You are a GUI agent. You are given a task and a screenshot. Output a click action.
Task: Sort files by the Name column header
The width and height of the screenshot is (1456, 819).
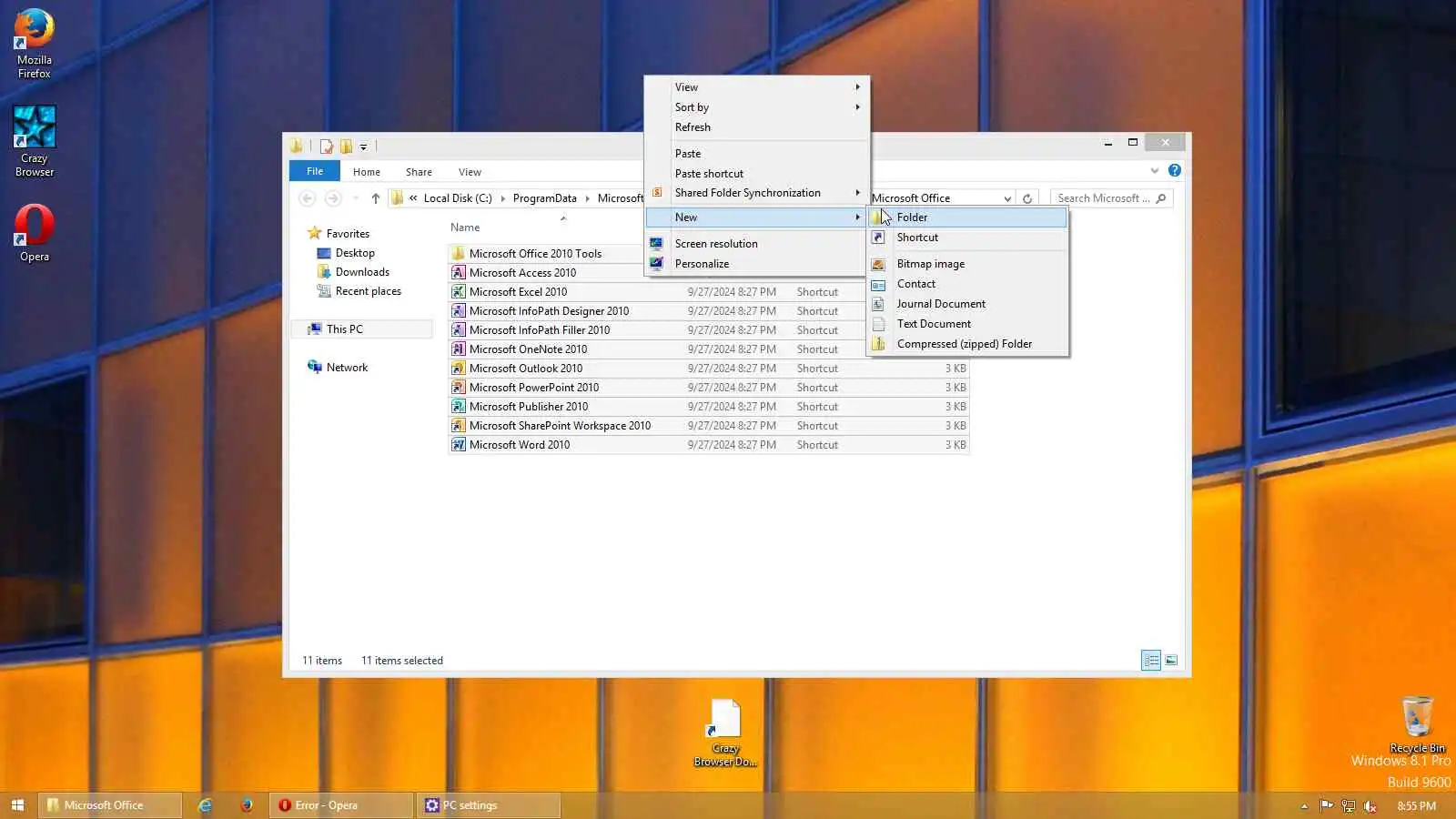click(x=465, y=227)
